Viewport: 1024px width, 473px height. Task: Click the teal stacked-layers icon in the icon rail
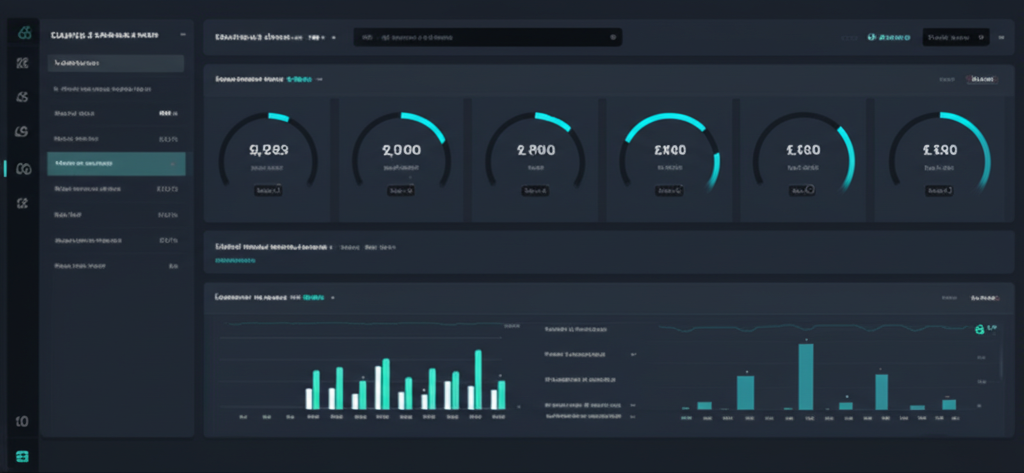click(x=22, y=456)
